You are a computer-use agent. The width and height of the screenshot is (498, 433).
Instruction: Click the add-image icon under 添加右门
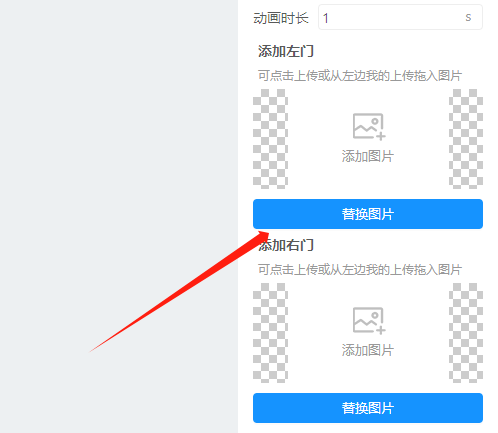369,320
